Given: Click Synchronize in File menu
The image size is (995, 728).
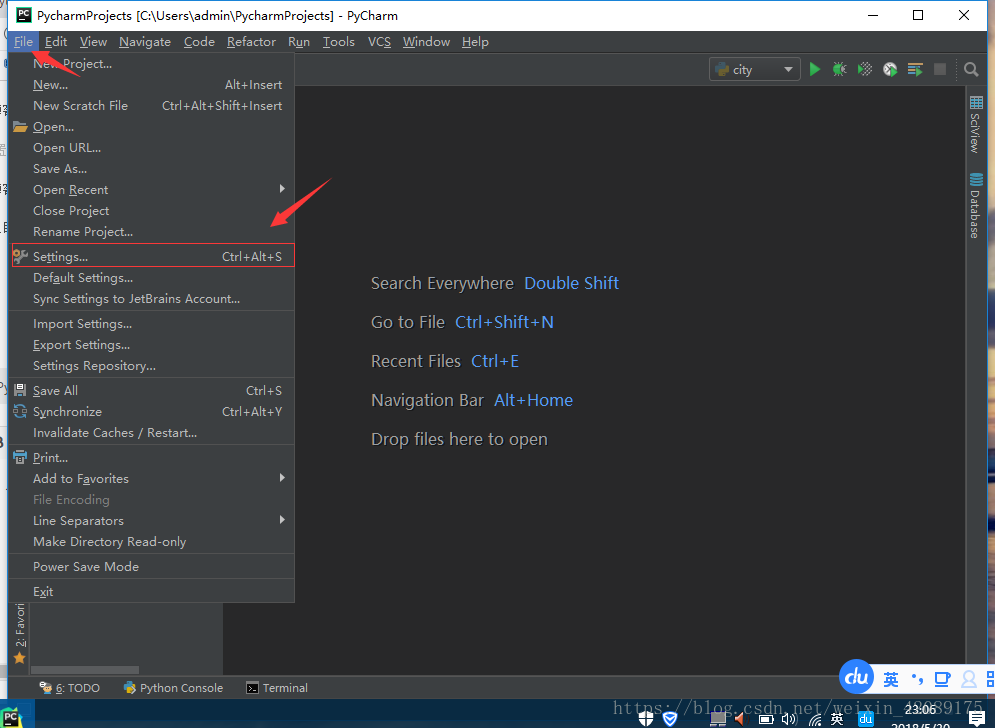Looking at the screenshot, I should (152, 411).
